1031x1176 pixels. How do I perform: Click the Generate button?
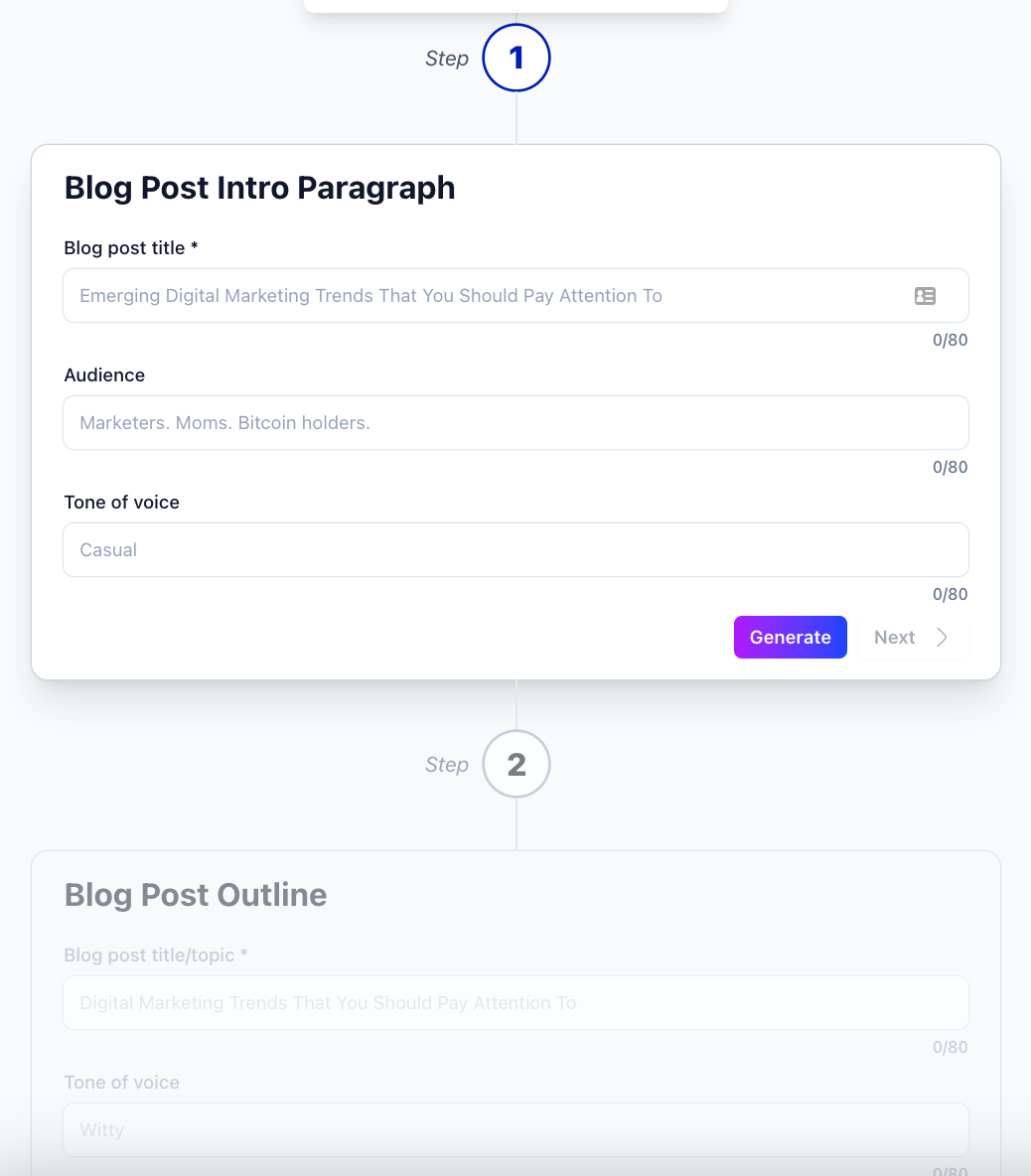[790, 637]
